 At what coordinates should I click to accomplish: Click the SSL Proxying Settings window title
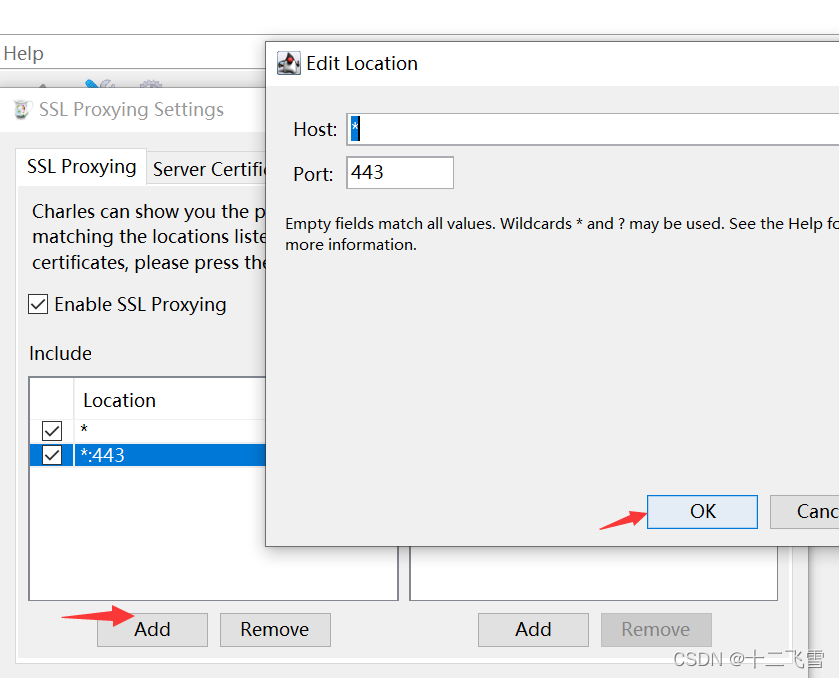tap(131, 109)
